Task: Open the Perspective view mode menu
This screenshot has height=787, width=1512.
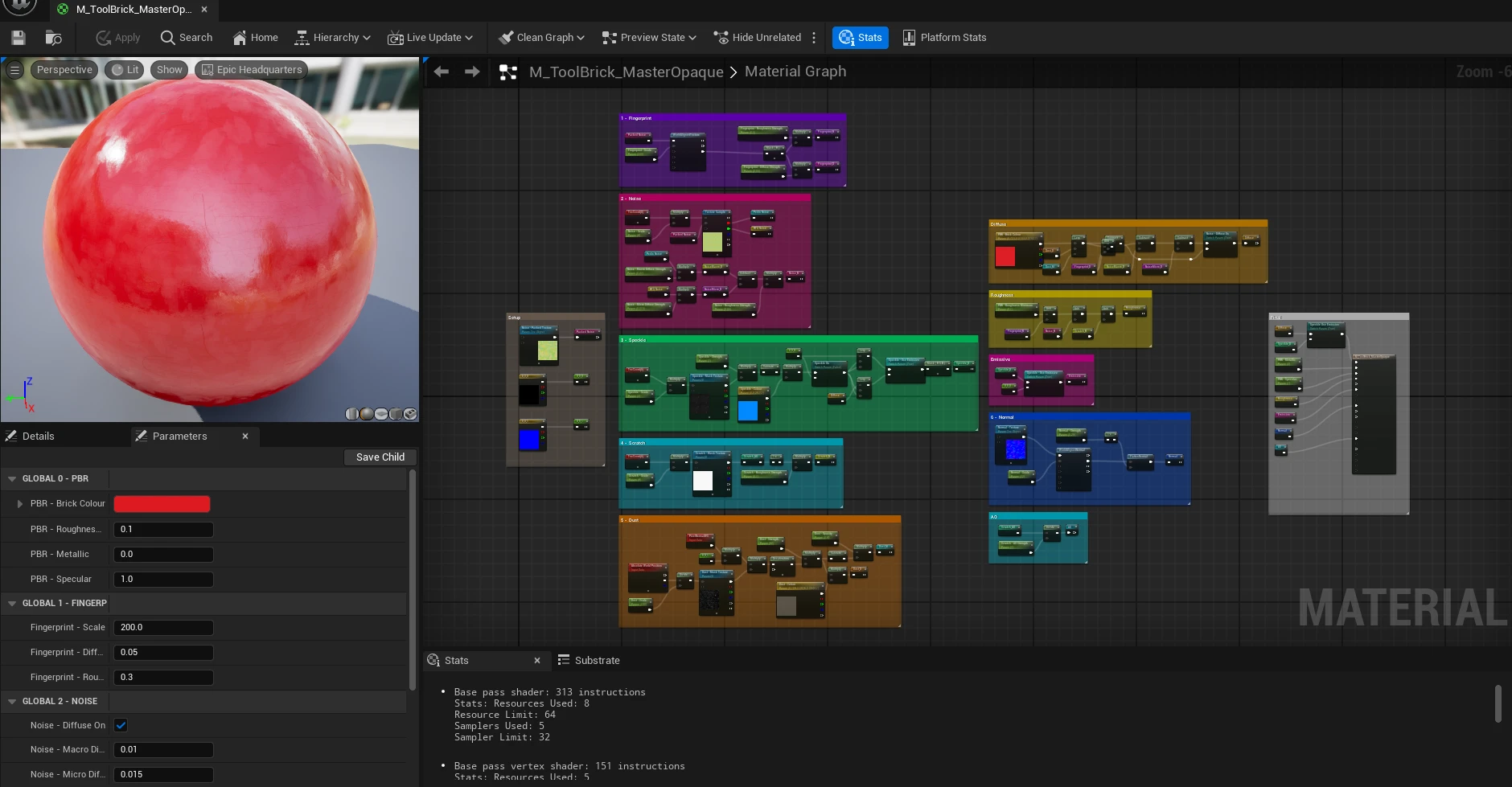Action: (x=64, y=70)
